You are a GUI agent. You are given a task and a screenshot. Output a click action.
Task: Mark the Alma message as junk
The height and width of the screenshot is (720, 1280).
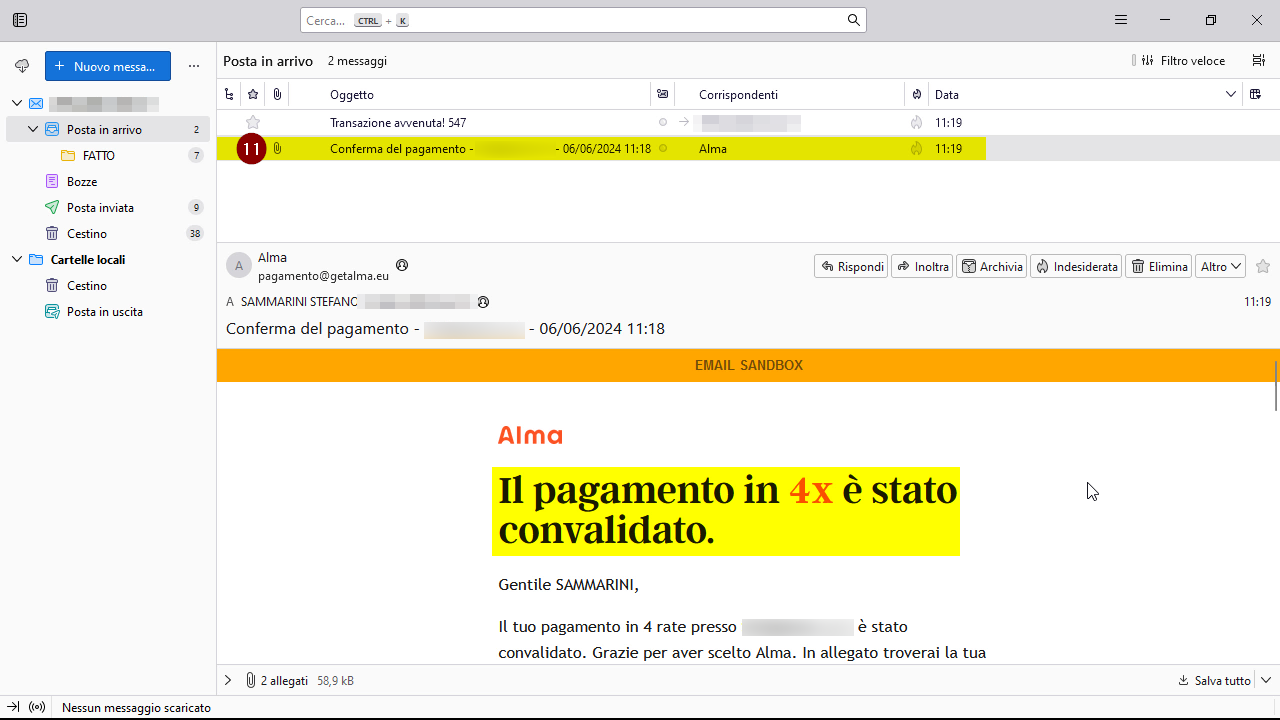pos(917,148)
